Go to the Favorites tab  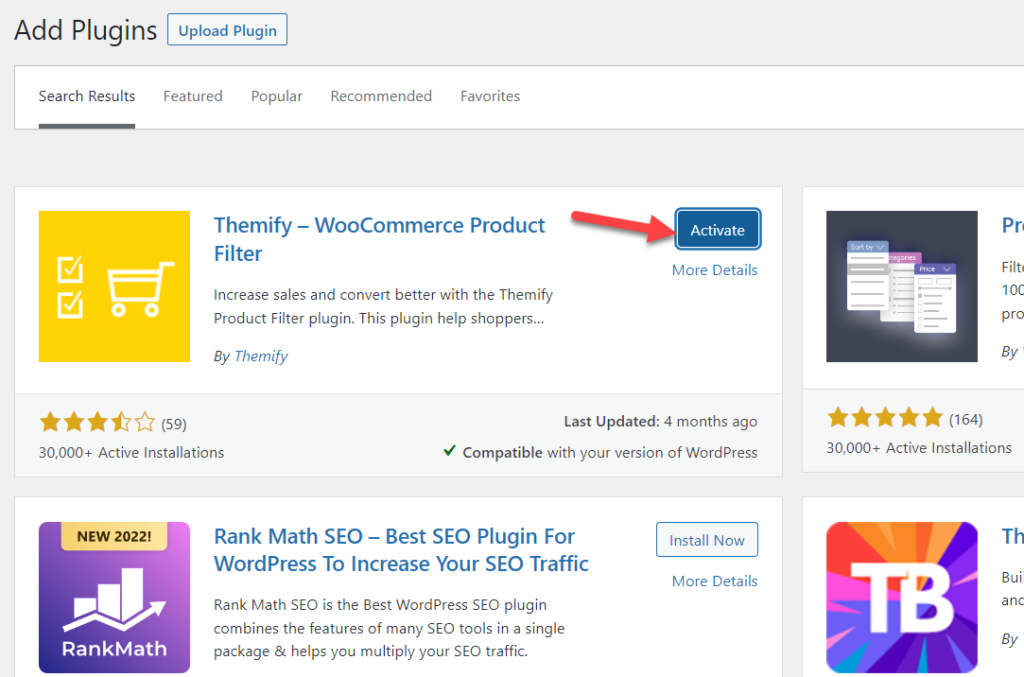(490, 97)
